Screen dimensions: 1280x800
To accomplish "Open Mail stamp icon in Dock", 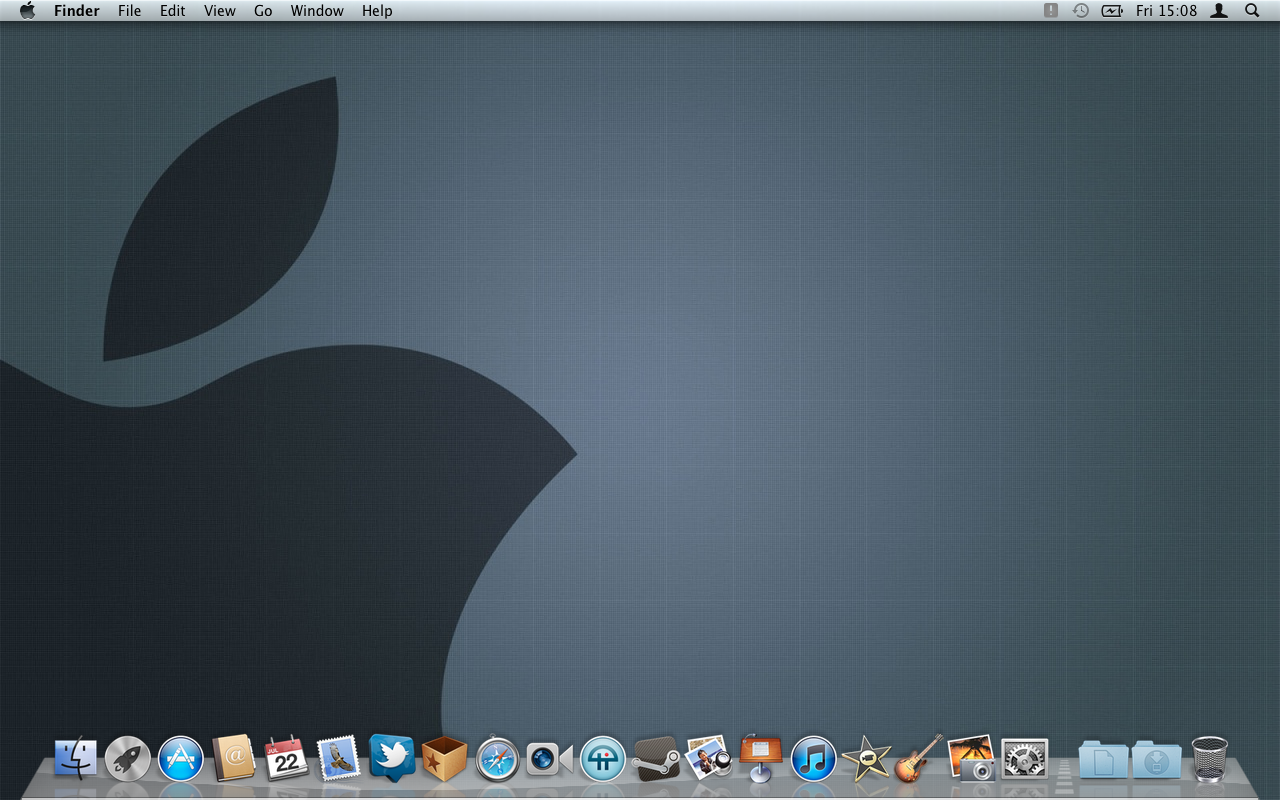I will point(338,759).
